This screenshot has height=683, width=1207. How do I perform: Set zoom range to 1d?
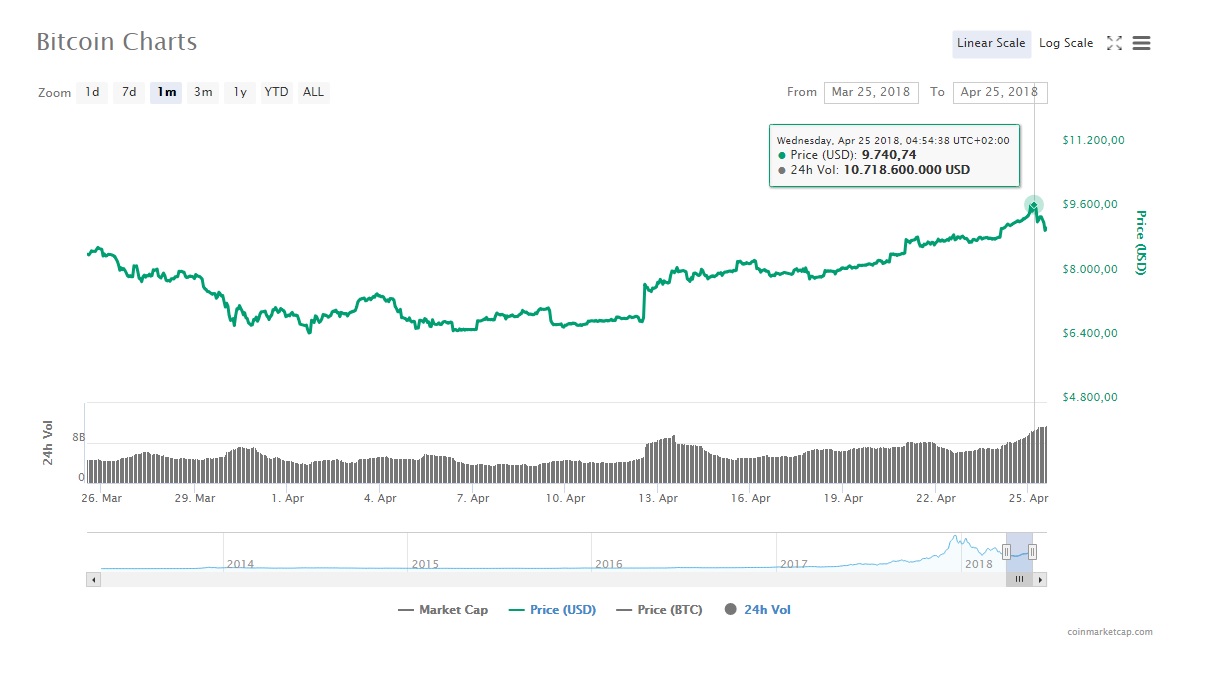coord(92,92)
